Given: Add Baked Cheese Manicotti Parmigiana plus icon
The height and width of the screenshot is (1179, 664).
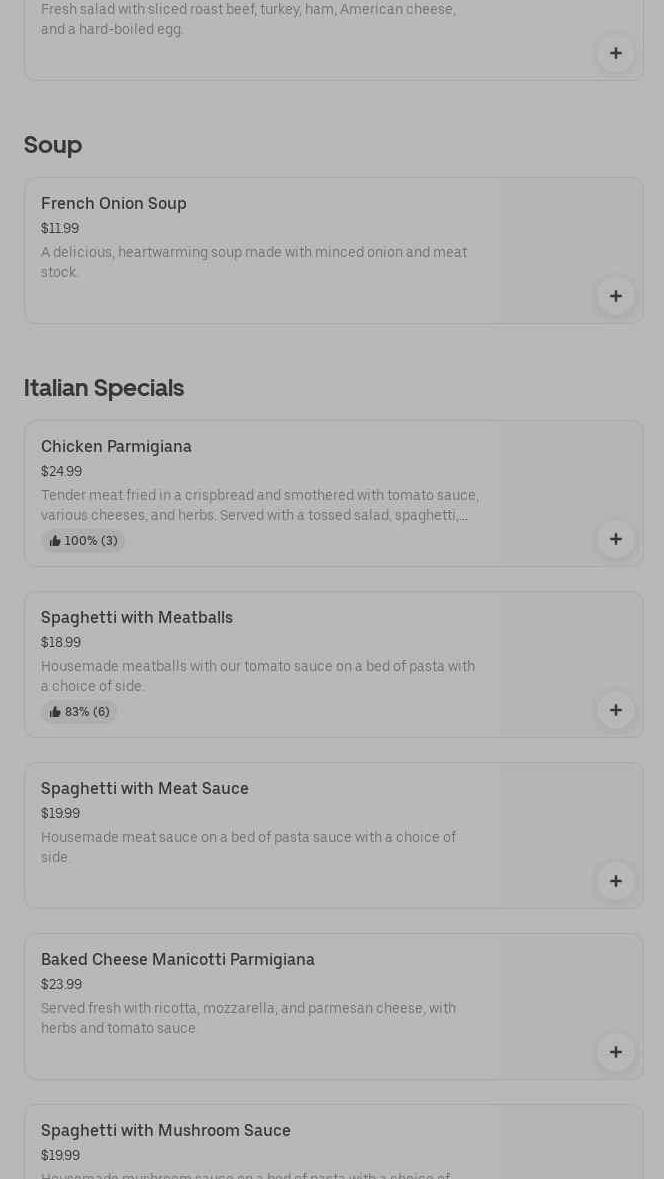Looking at the screenshot, I should pos(615,1052).
